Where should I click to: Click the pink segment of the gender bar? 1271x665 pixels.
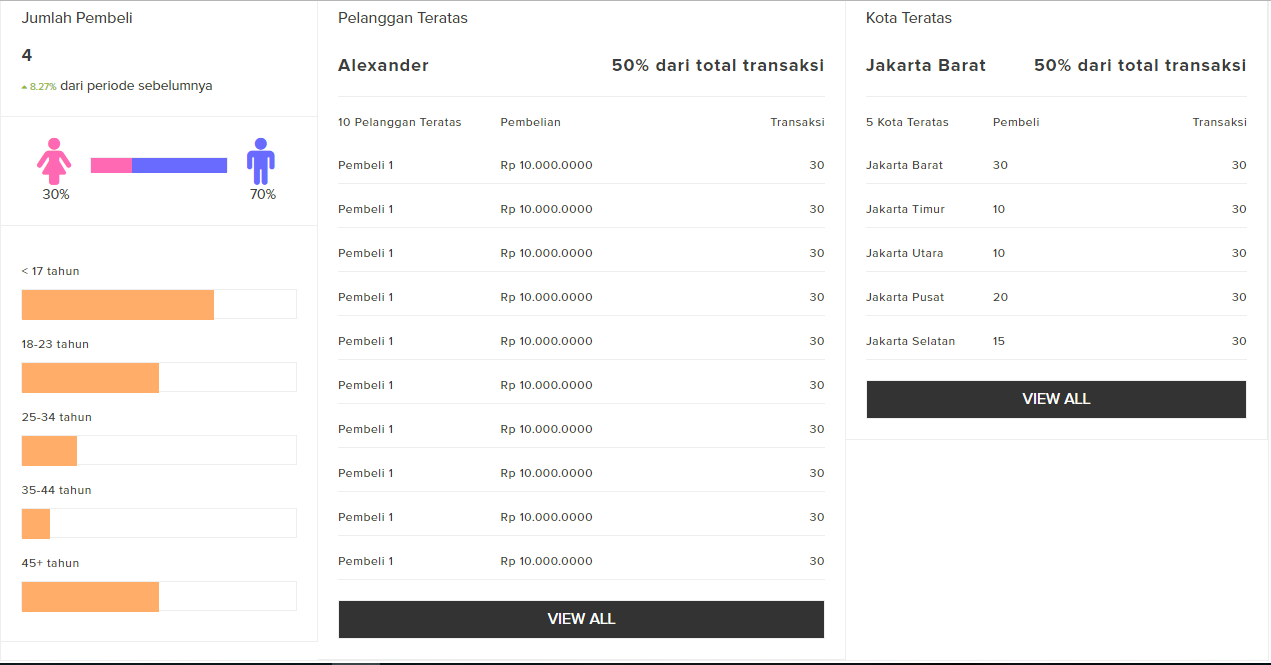point(111,165)
